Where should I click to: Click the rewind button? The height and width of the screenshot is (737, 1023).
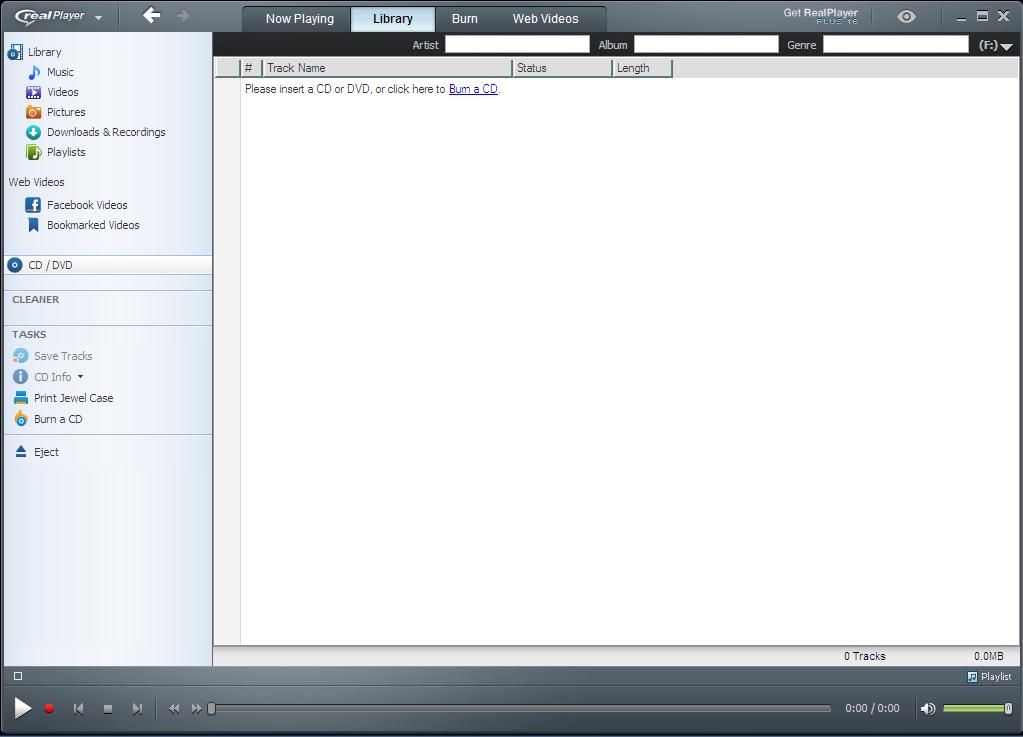point(174,709)
